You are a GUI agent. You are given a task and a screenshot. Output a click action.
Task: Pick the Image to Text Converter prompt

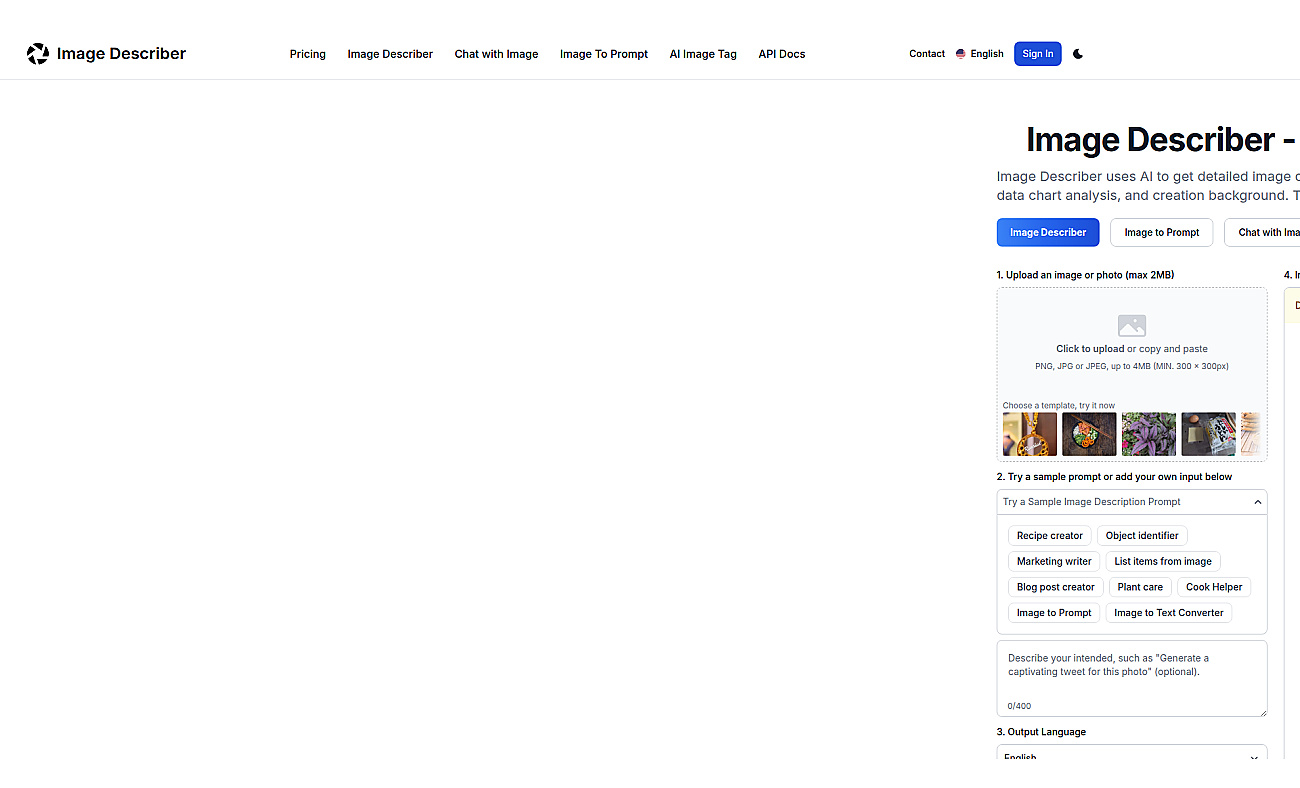coord(1169,613)
